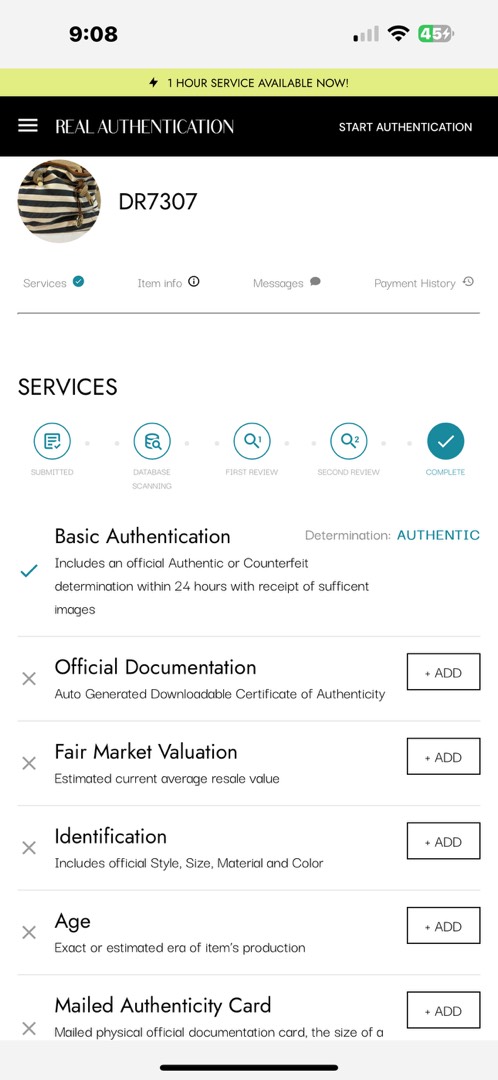
Task: Switch to the Services tab
Action: coord(53,282)
